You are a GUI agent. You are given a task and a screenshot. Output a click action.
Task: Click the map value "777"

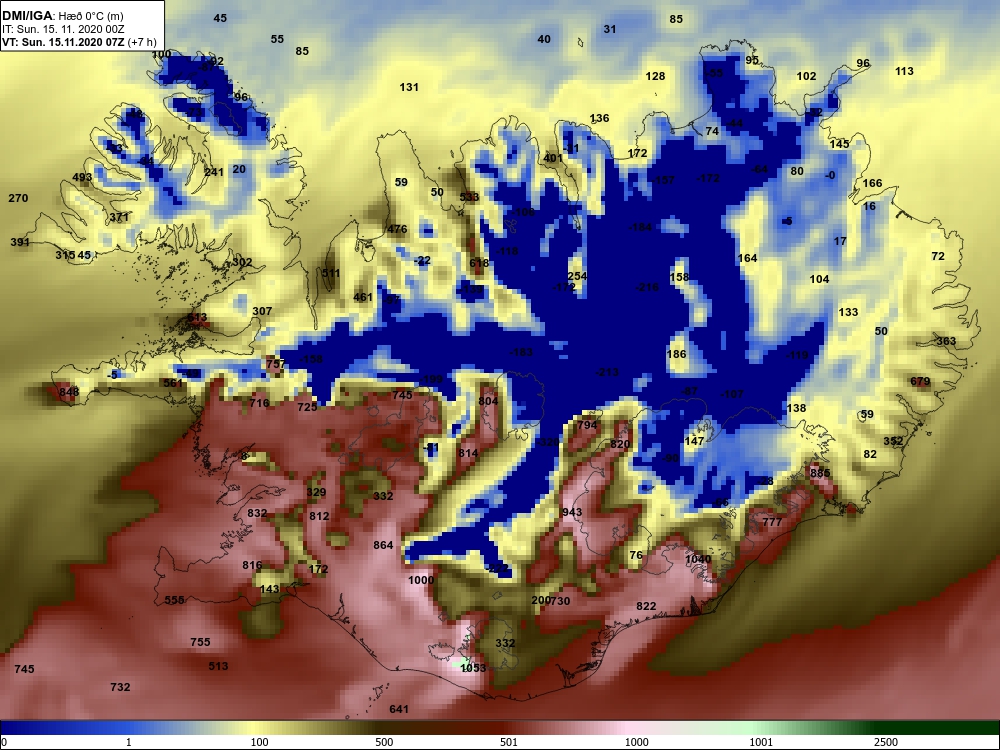tap(772, 522)
